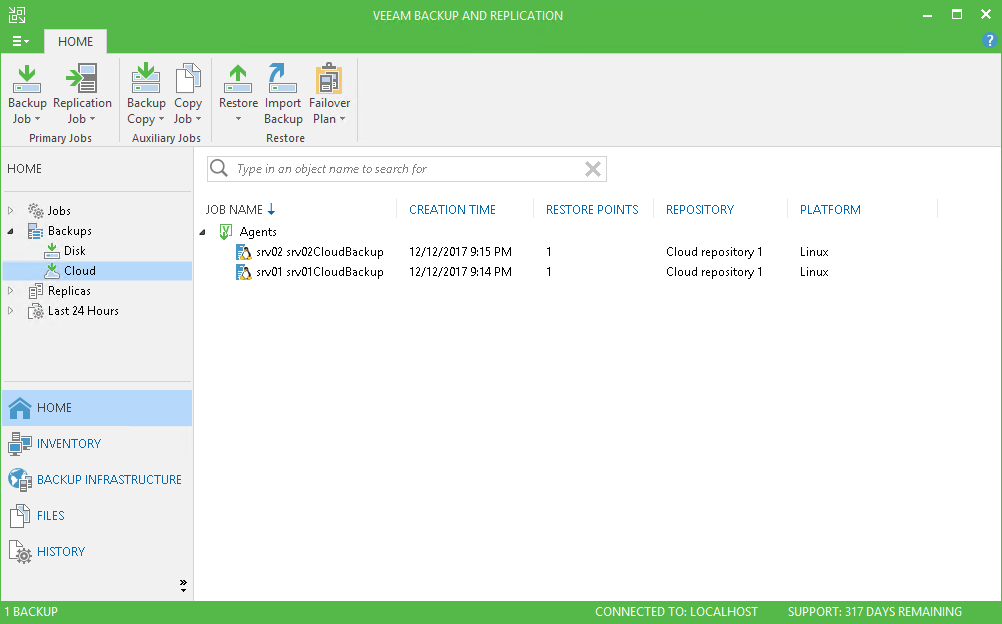Open the Failover Plan dropdown arrow
Image resolution: width=1002 pixels, height=624 pixels.
tap(343, 119)
